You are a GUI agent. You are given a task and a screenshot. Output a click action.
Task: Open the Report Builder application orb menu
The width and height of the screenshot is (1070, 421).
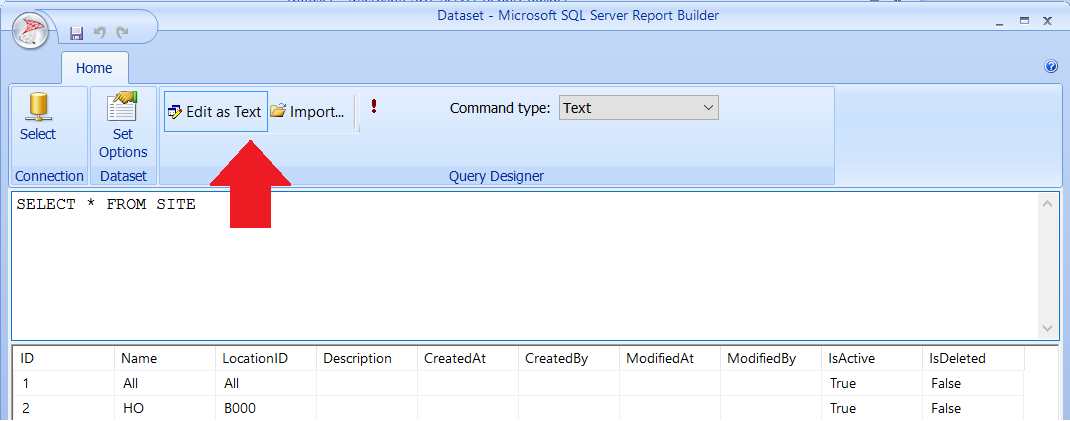[31, 32]
